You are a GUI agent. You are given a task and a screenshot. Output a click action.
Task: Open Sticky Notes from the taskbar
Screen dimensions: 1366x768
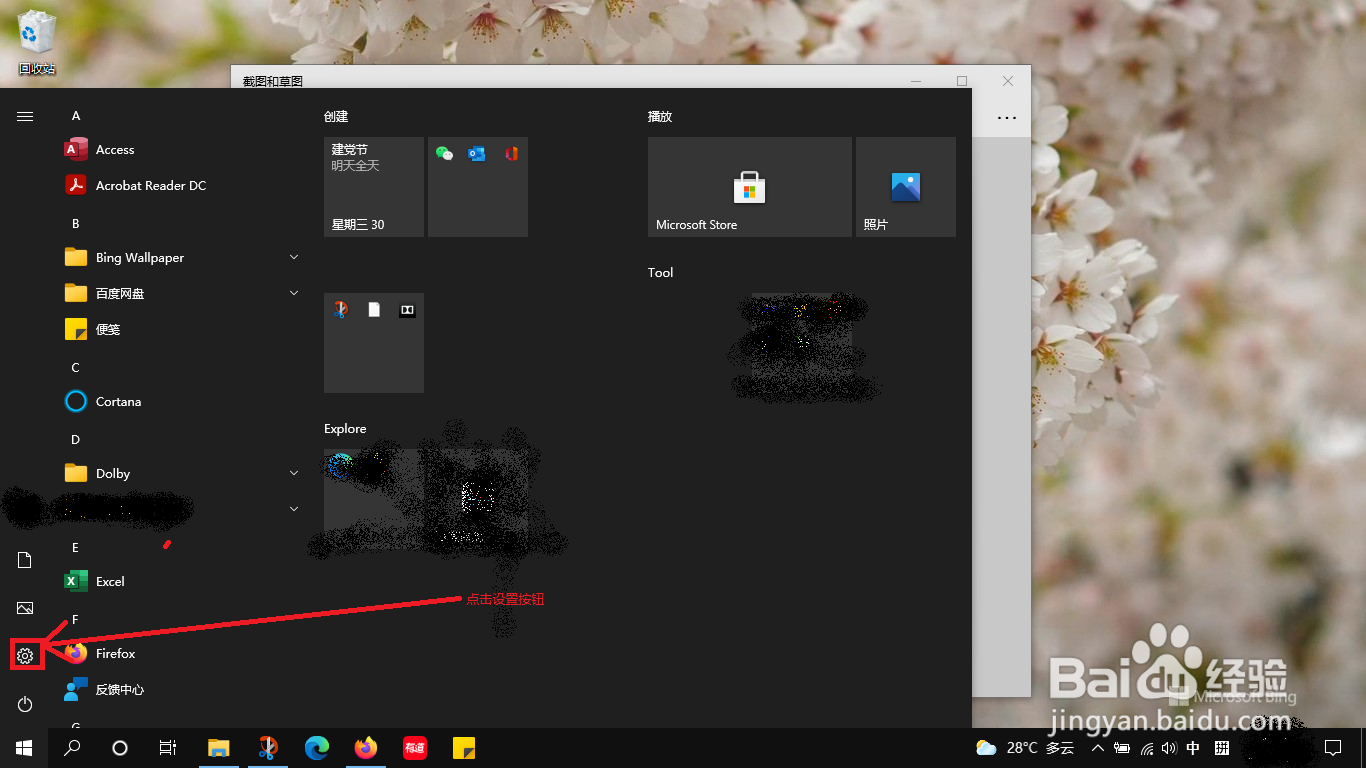click(463, 748)
